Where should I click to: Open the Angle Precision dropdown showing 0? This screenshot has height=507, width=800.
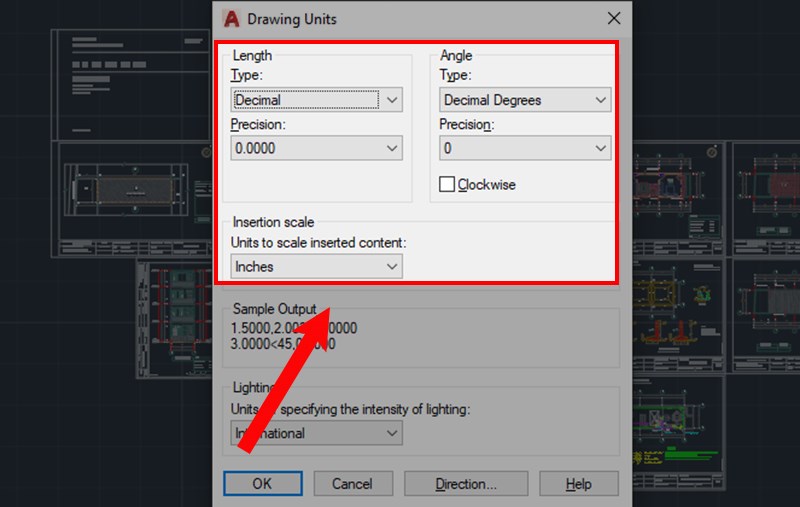point(525,148)
